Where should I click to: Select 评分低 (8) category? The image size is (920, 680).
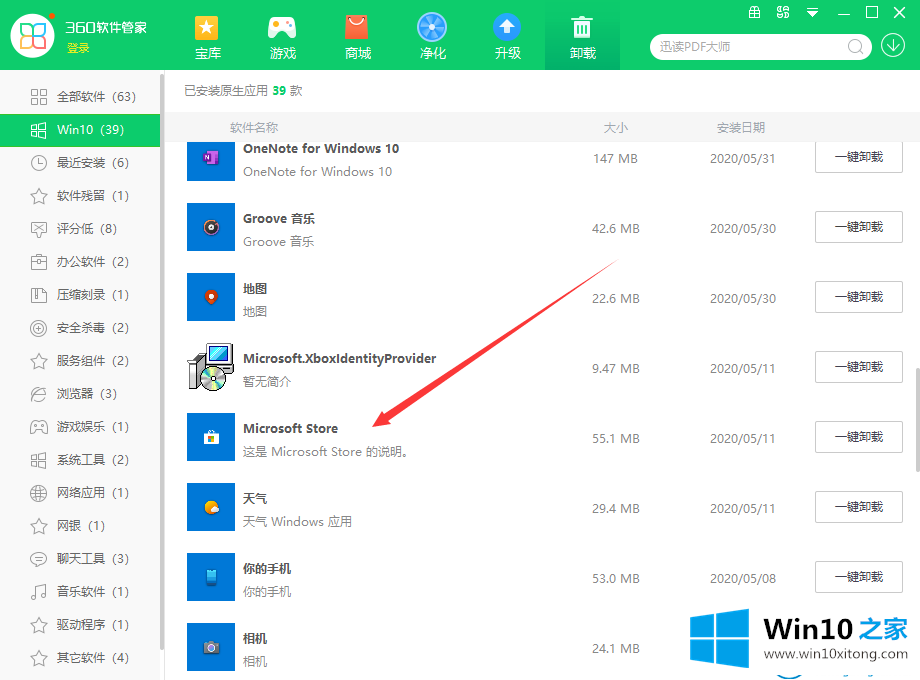[x=80, y=228]
